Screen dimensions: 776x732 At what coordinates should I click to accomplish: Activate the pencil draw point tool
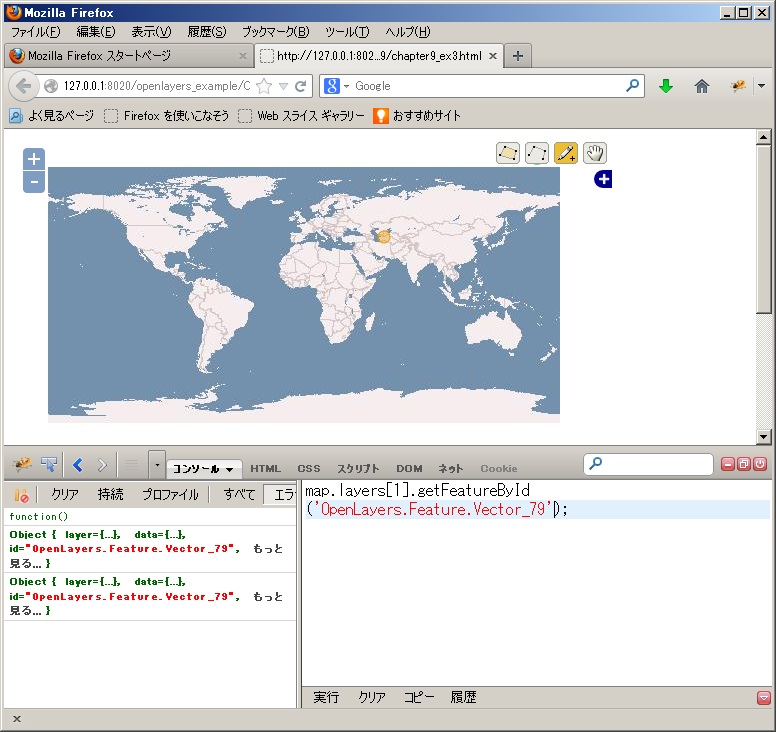(566, 153)
